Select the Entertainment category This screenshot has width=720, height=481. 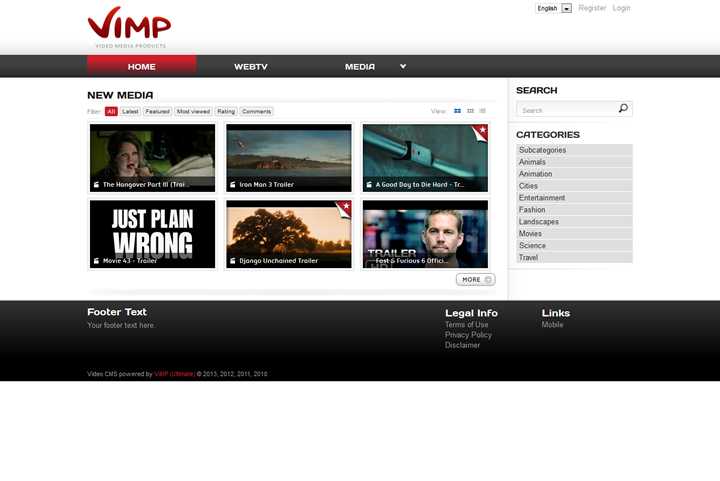click(x=574, y=198)
